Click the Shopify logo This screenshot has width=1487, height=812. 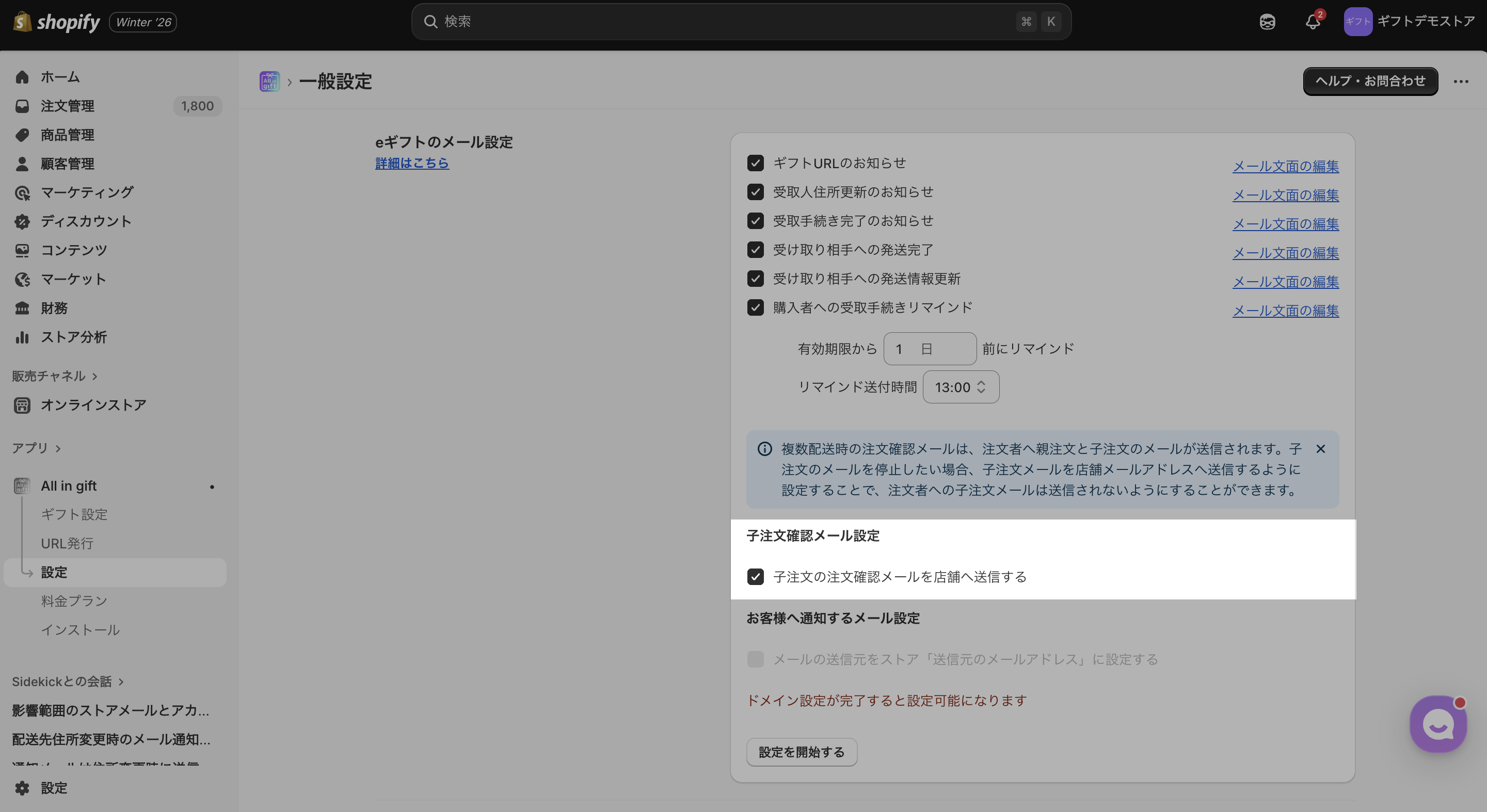coord(56,22)
